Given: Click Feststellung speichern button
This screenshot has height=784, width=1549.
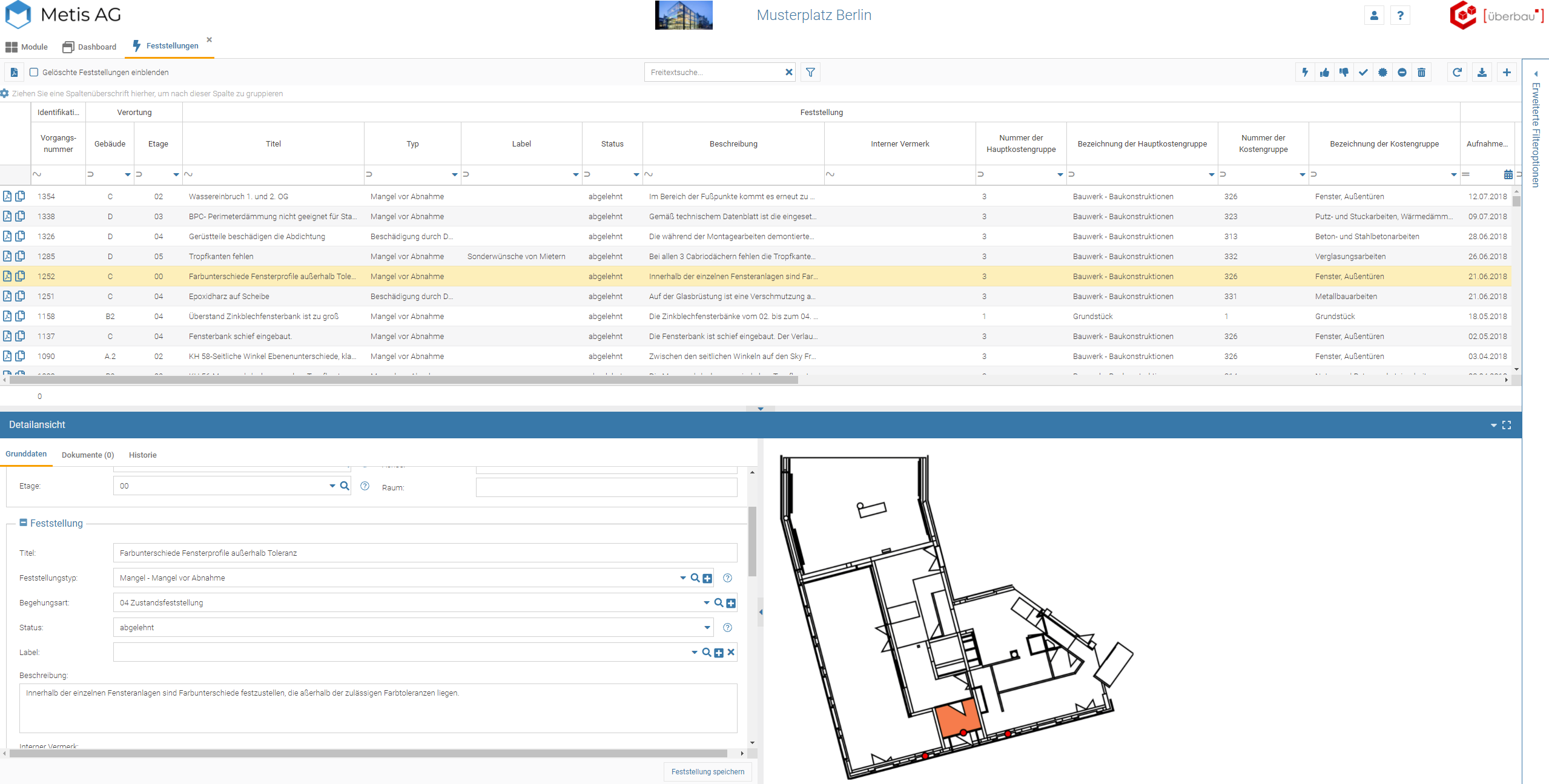Looking at the screenshot, I should point(707,771).
